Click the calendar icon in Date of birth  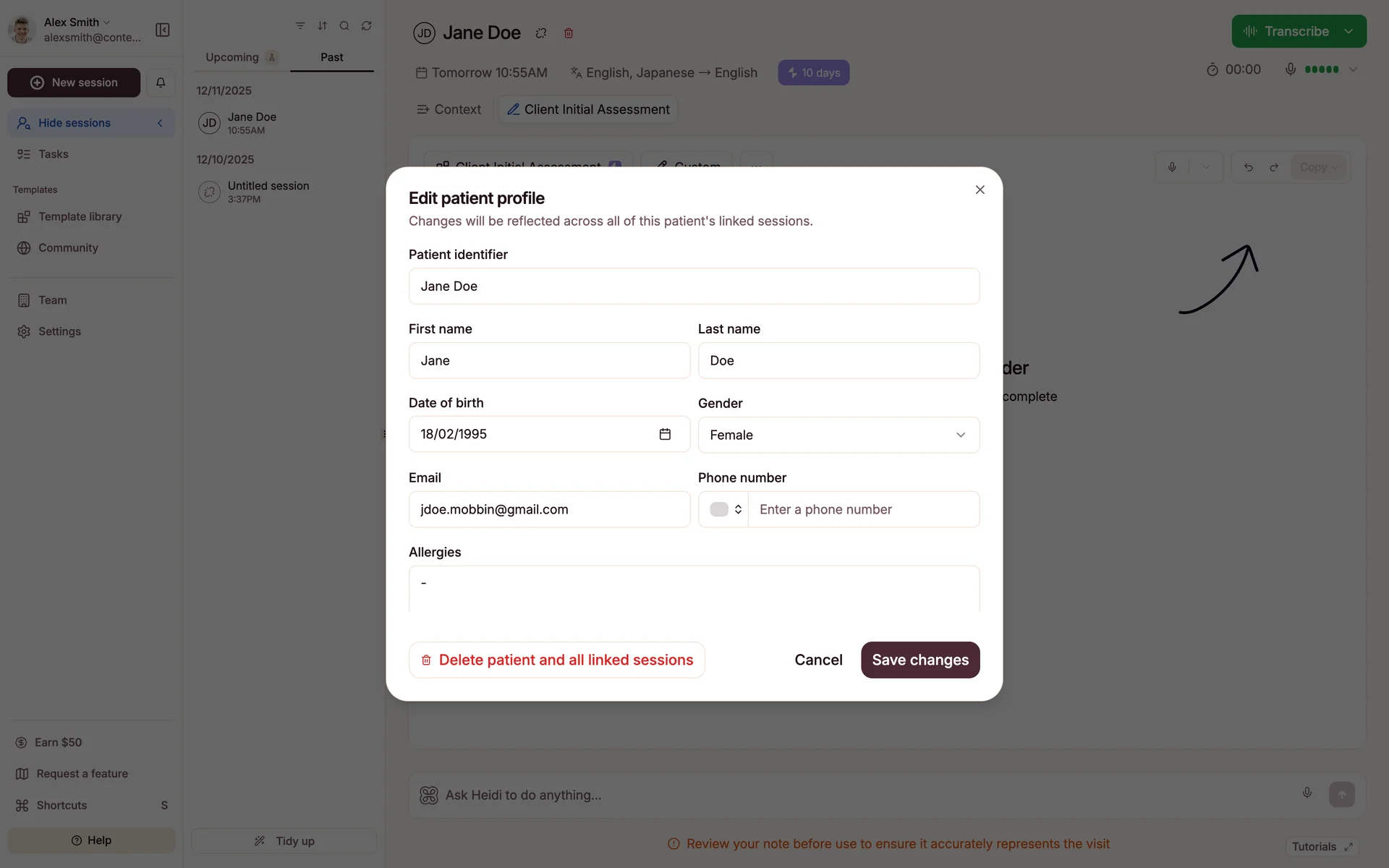[x=665, y=434]
